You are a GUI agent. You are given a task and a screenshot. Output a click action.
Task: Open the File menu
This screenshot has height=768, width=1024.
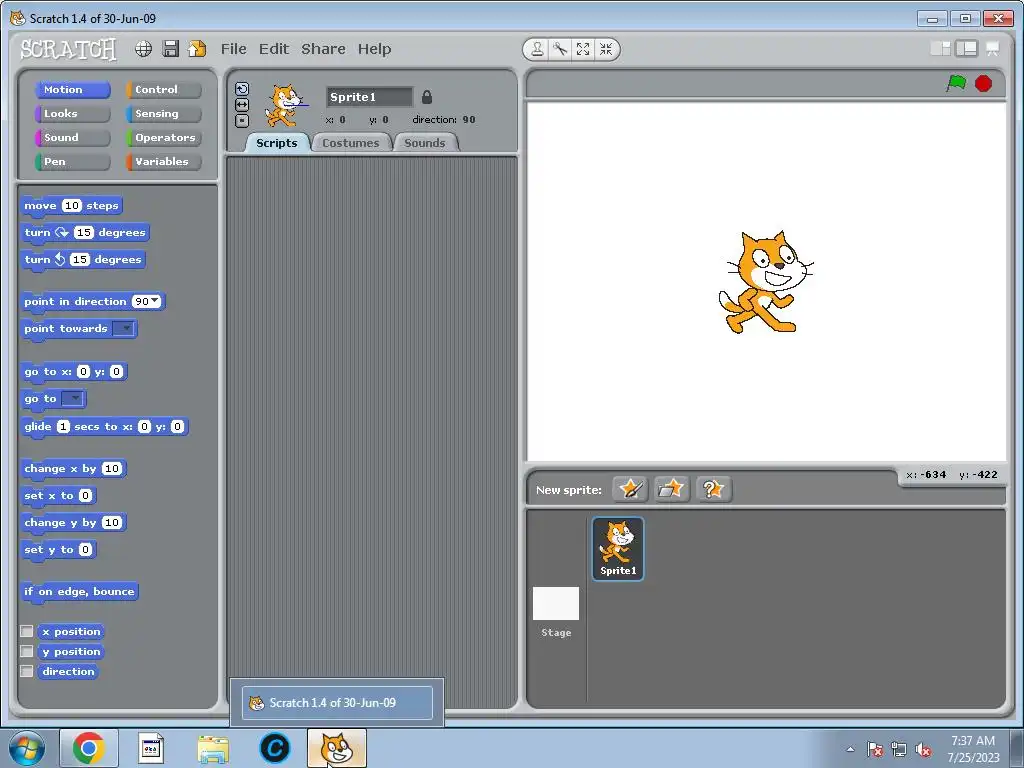coord(233,49)
